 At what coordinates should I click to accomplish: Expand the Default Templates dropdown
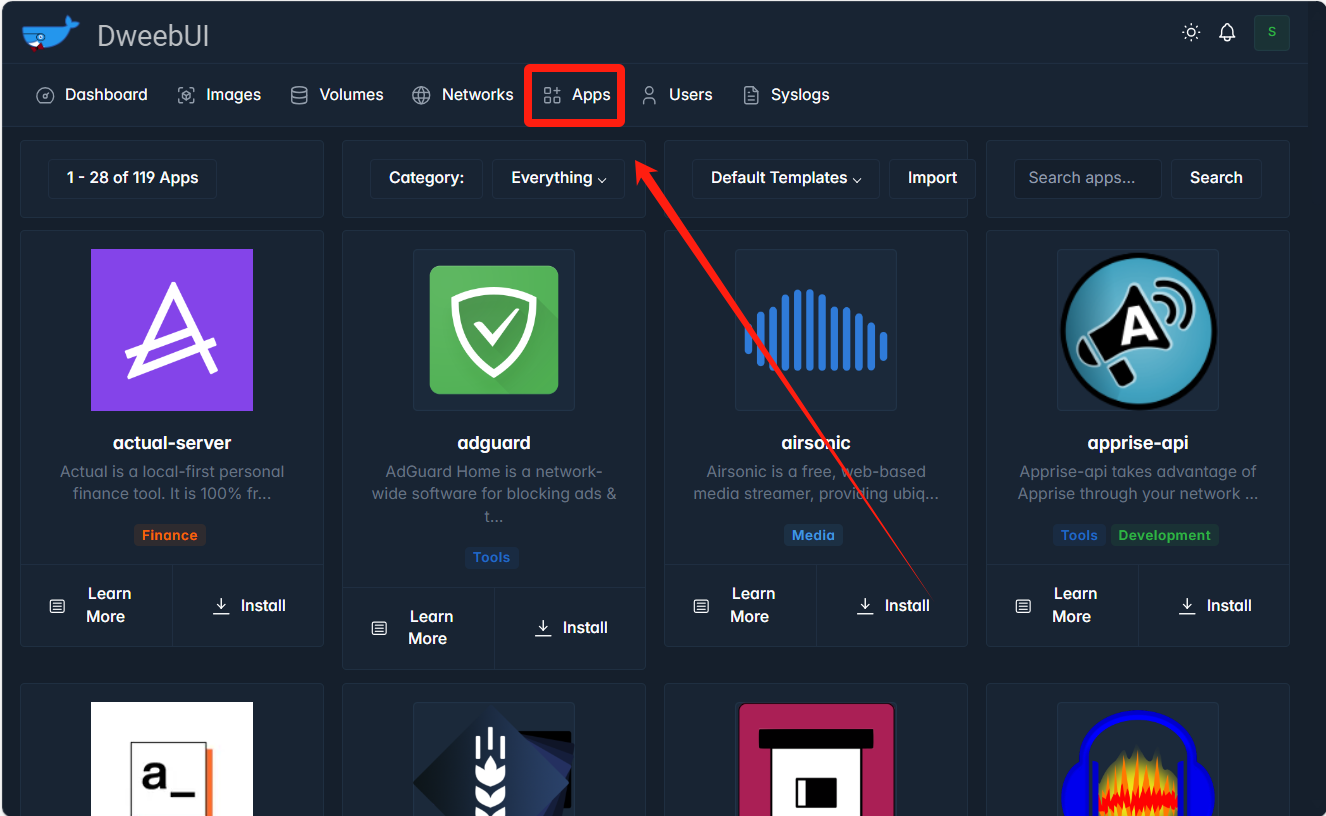(785, 178)
